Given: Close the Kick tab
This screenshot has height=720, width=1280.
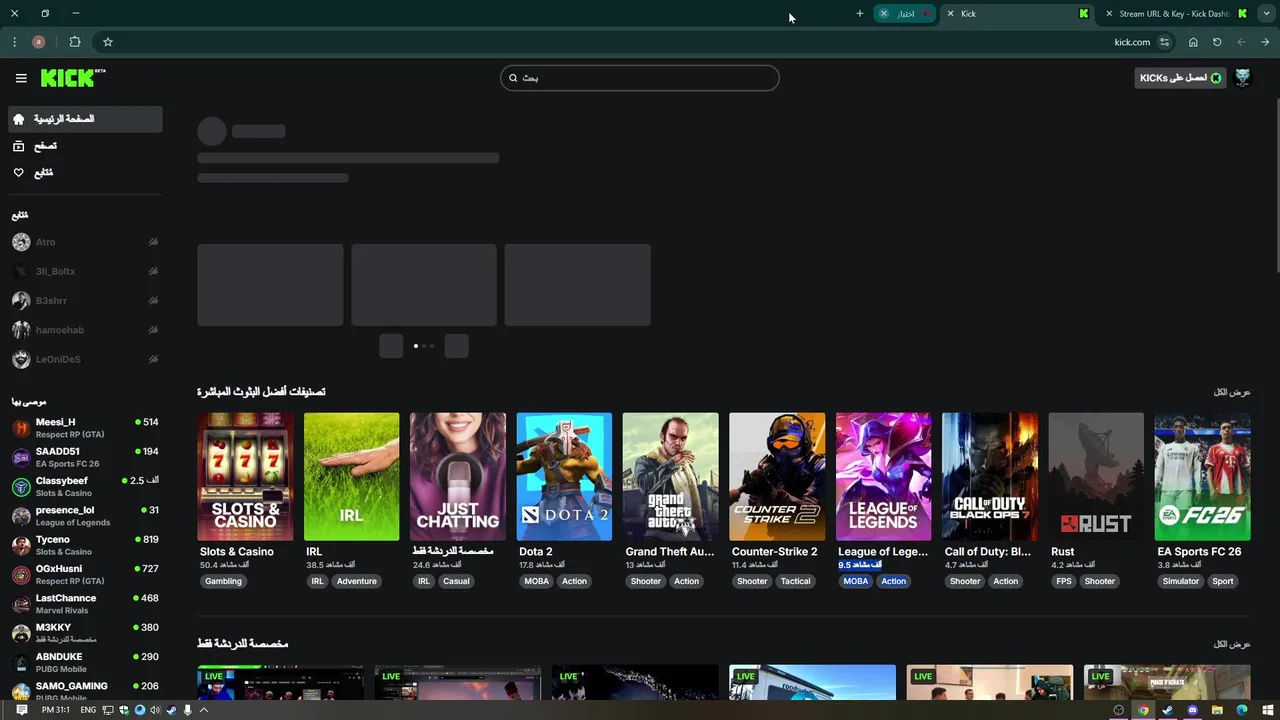Looking at the screenshot, I should coord(950,14).
